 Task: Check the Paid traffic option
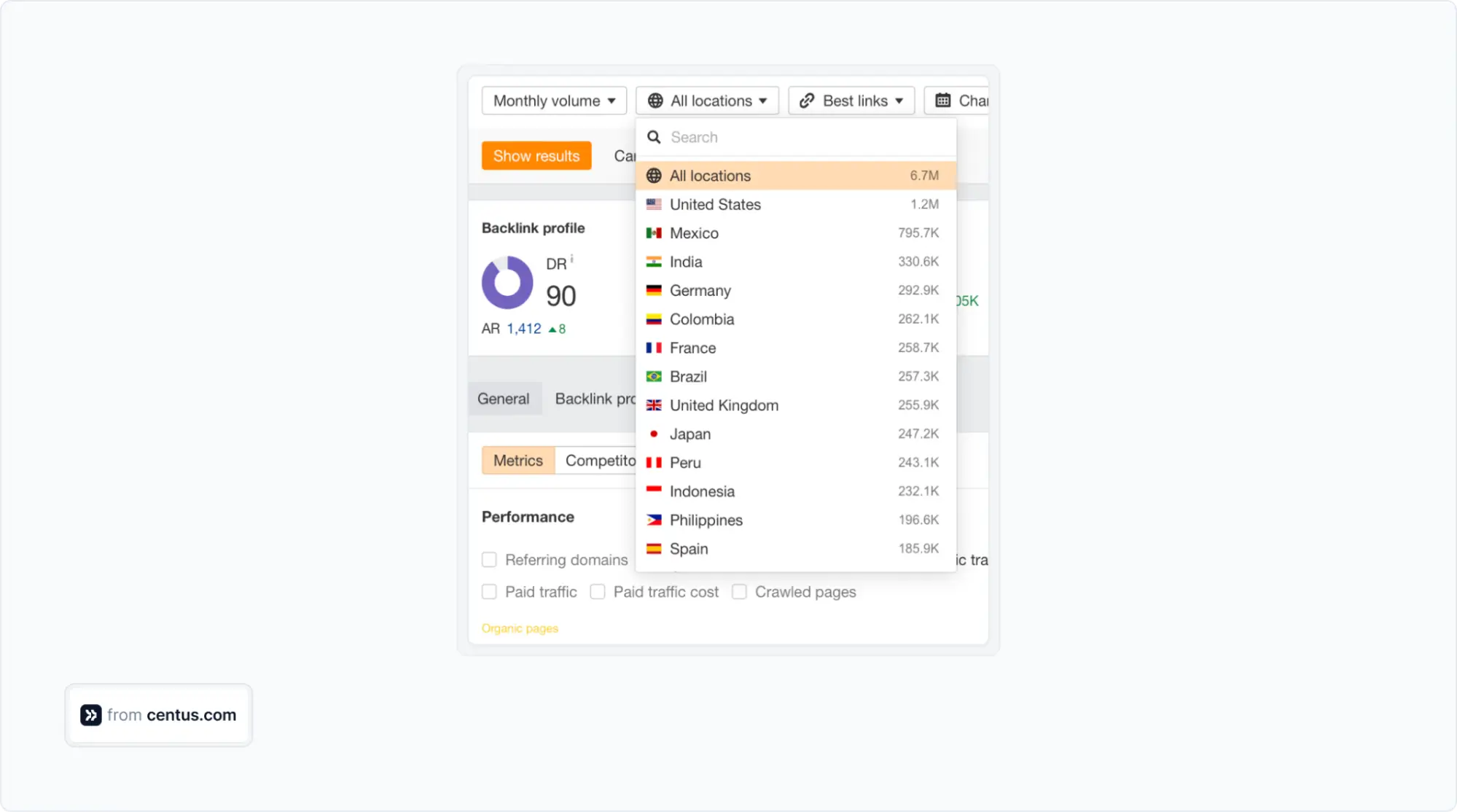[488, 592]
